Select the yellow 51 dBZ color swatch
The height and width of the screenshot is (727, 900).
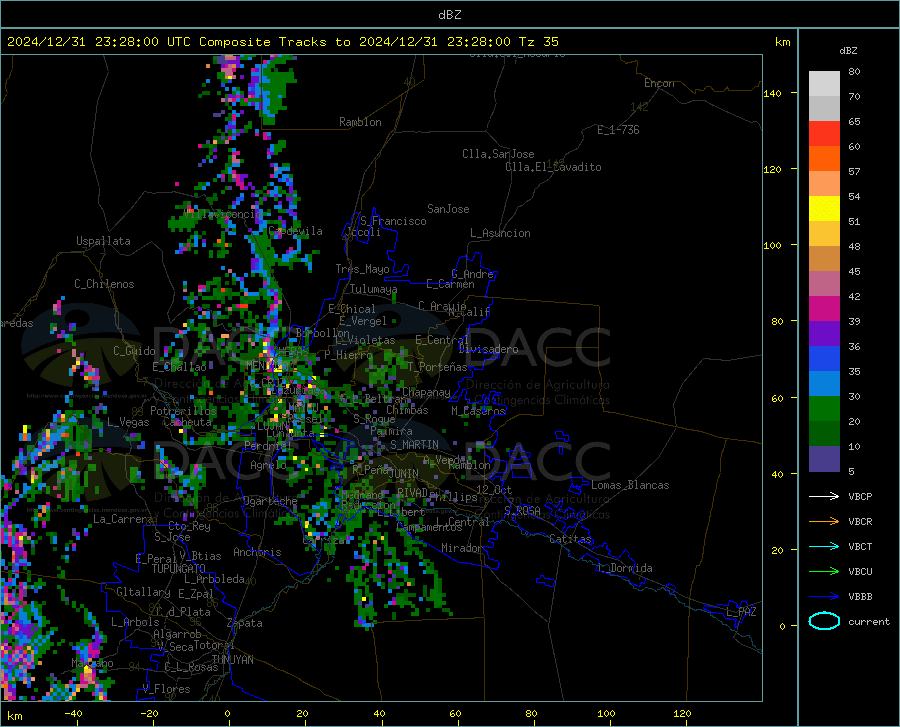[824, 209]
